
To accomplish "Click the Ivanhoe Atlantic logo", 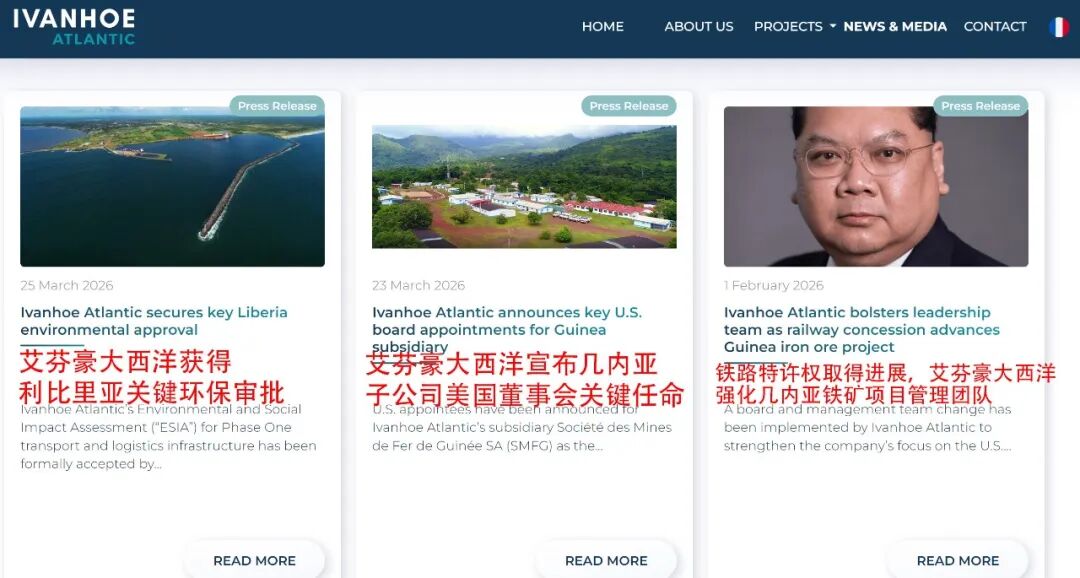I will click(x=74, y=28).
